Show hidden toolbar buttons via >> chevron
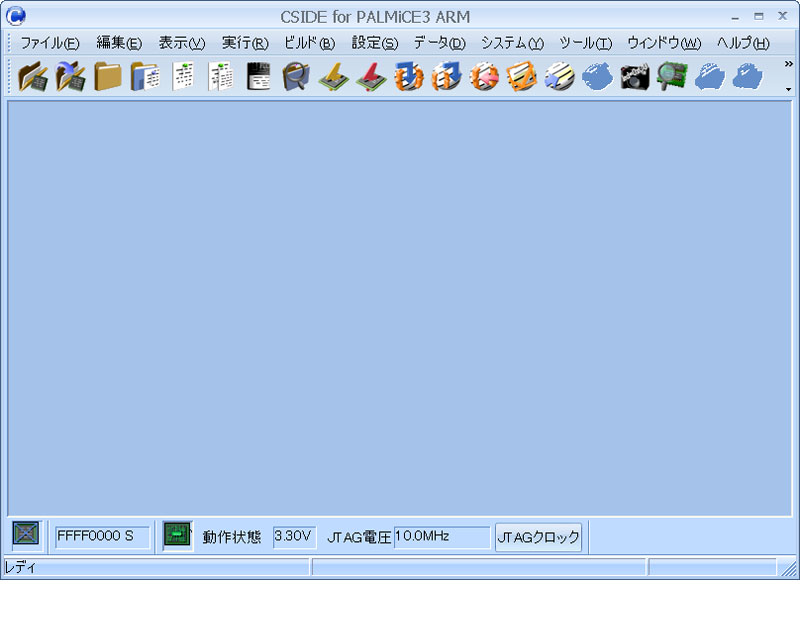800x630 pixels. 788,64
